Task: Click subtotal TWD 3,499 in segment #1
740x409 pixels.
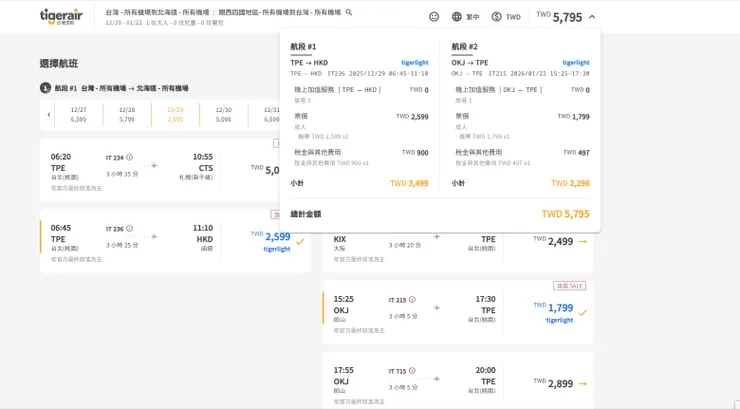Action: (x=409, y=183)
